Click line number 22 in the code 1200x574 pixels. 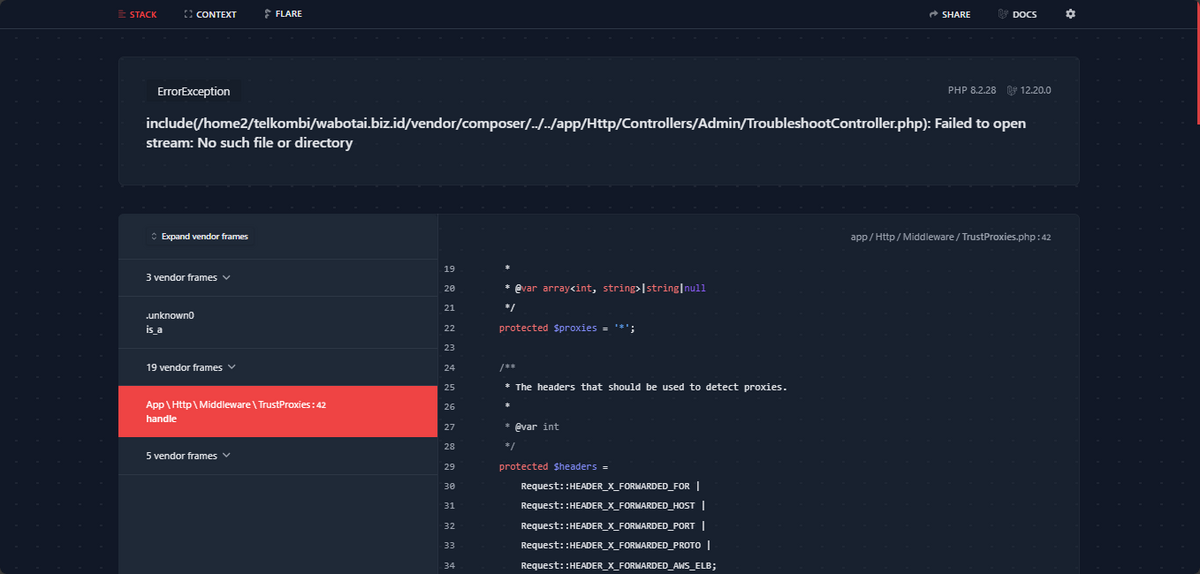[448, 328]
